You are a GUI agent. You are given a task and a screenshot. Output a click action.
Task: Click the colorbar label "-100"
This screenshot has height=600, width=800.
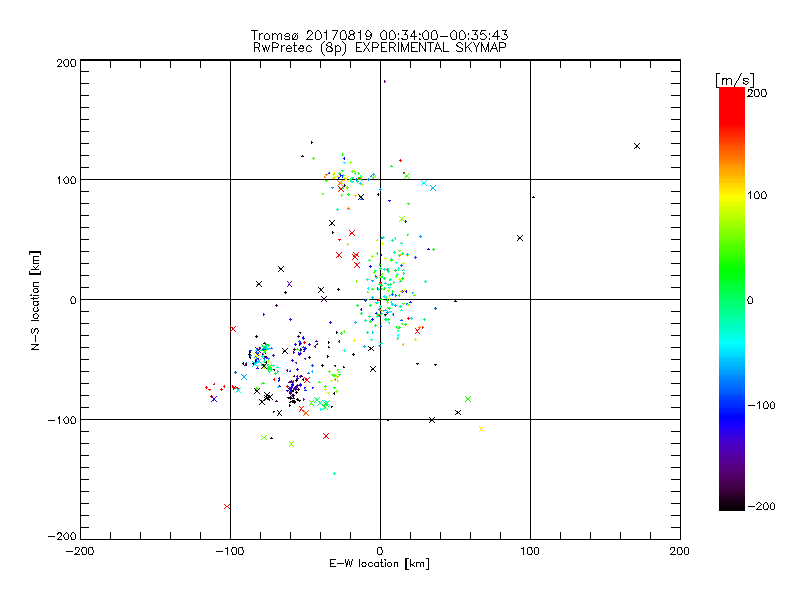(762, 406)
